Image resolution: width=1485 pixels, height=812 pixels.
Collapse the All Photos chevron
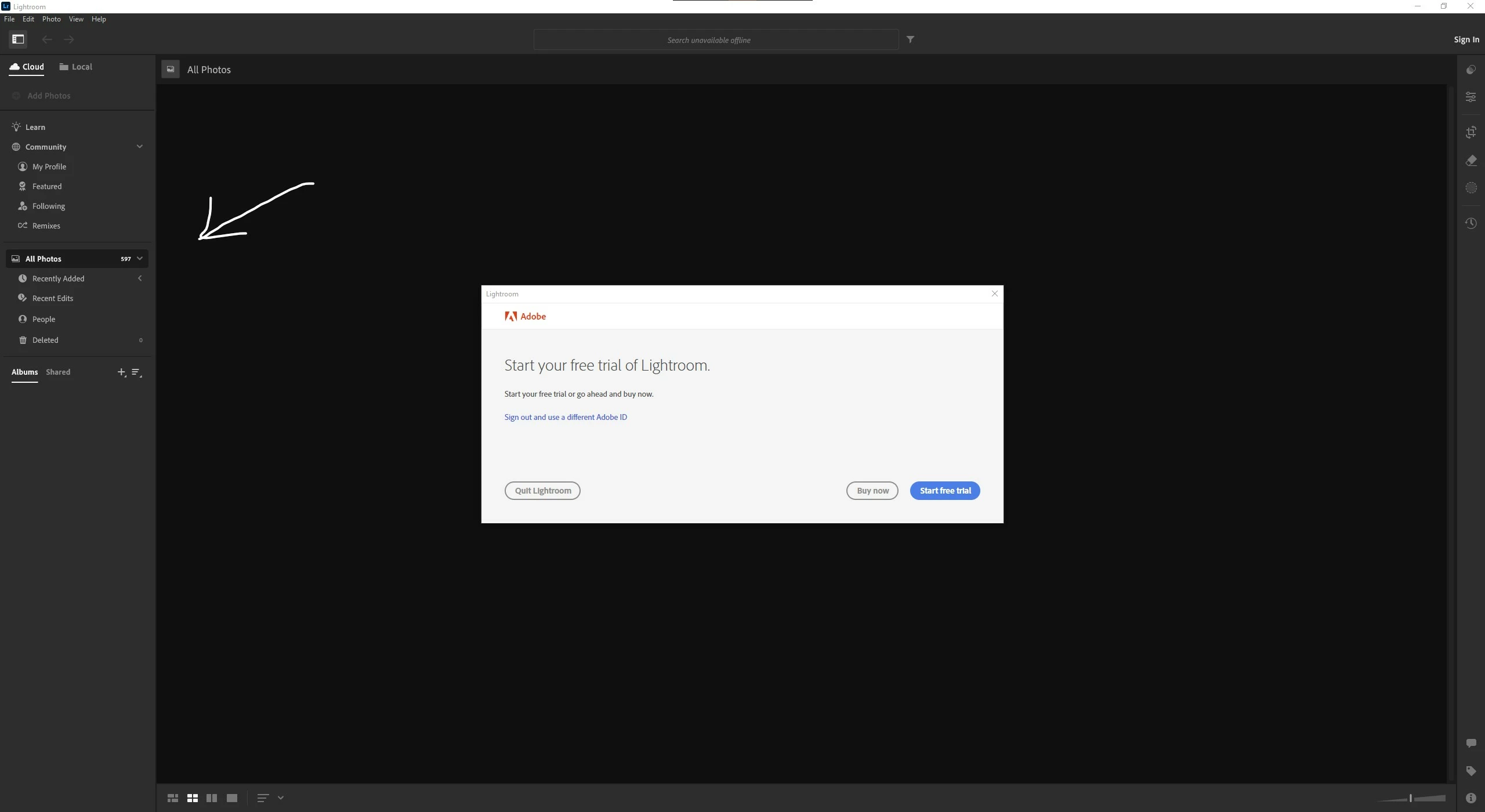(139, 259)
